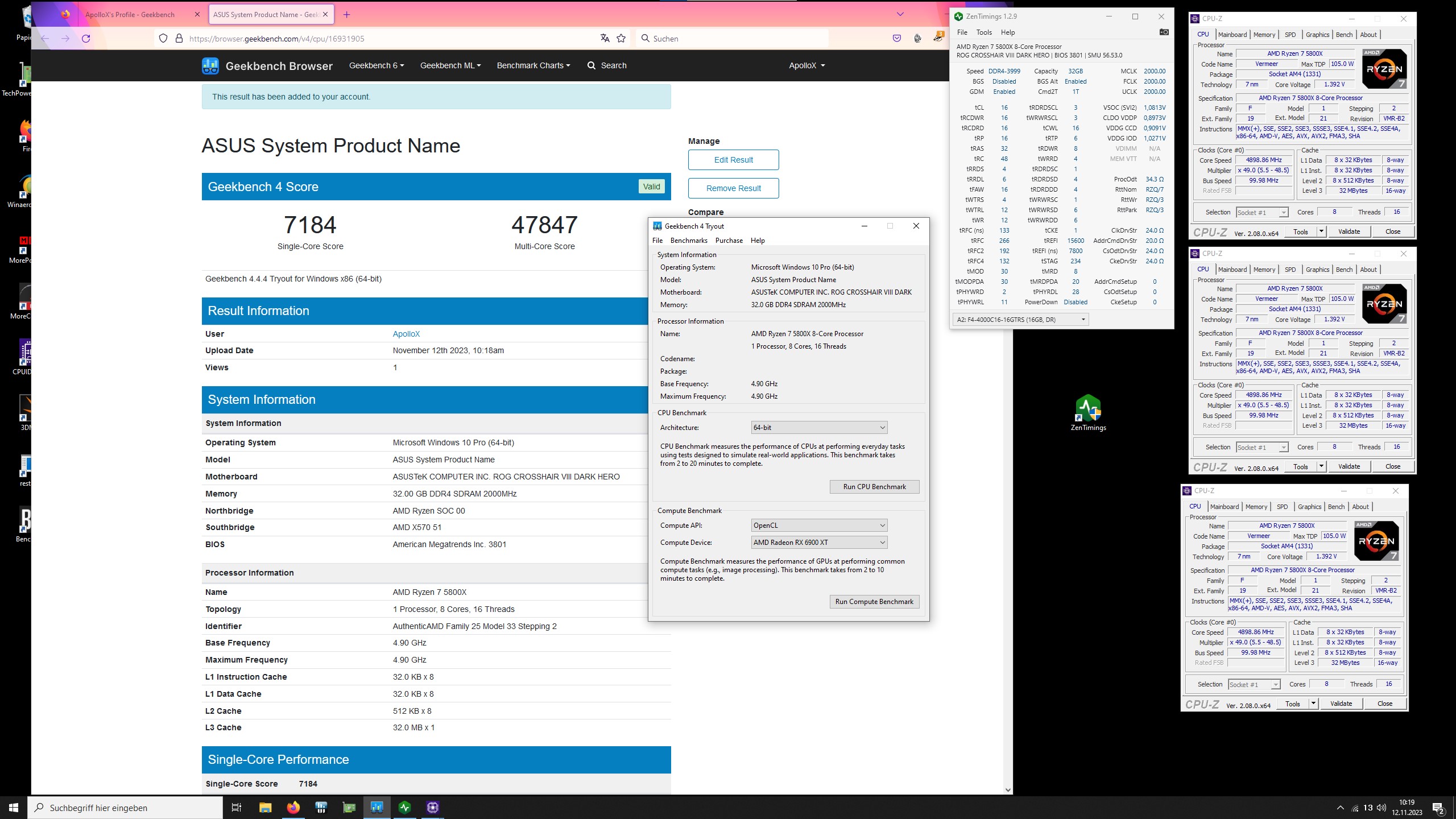Click the Search link in Geekbench navbar
Viewport: 1456px width, 819px height.
point(607,65)
